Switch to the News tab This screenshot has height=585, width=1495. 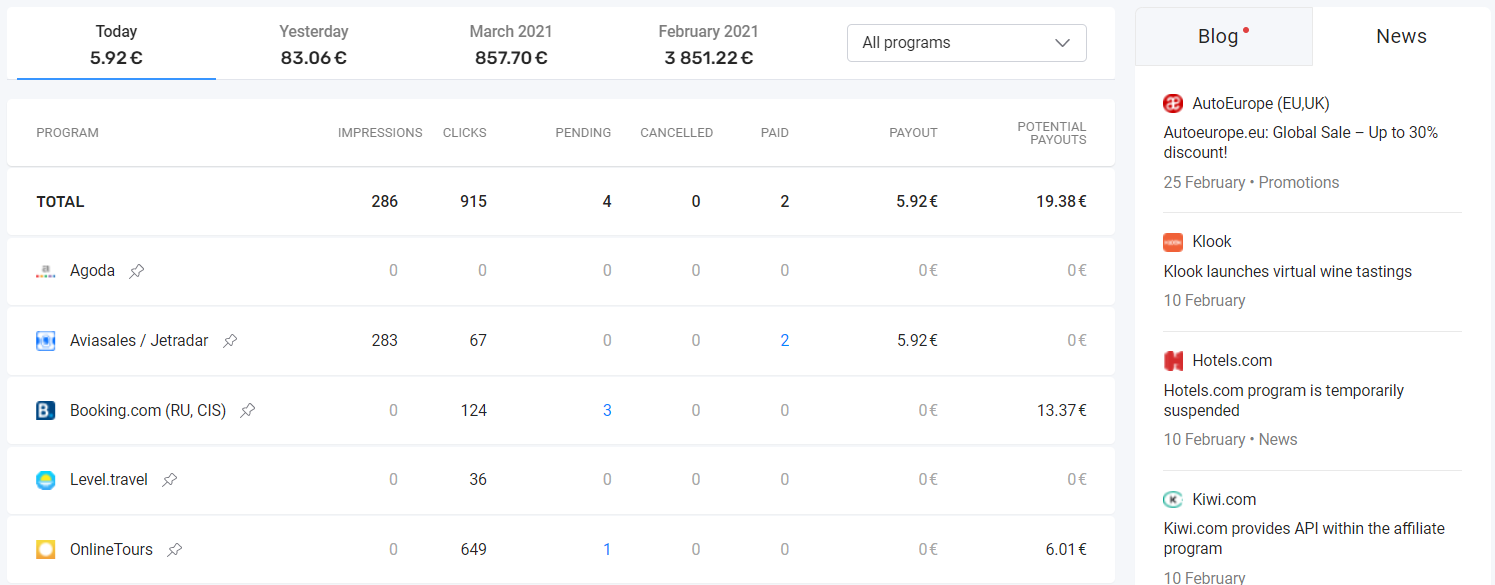click(x=1400, y=36)
